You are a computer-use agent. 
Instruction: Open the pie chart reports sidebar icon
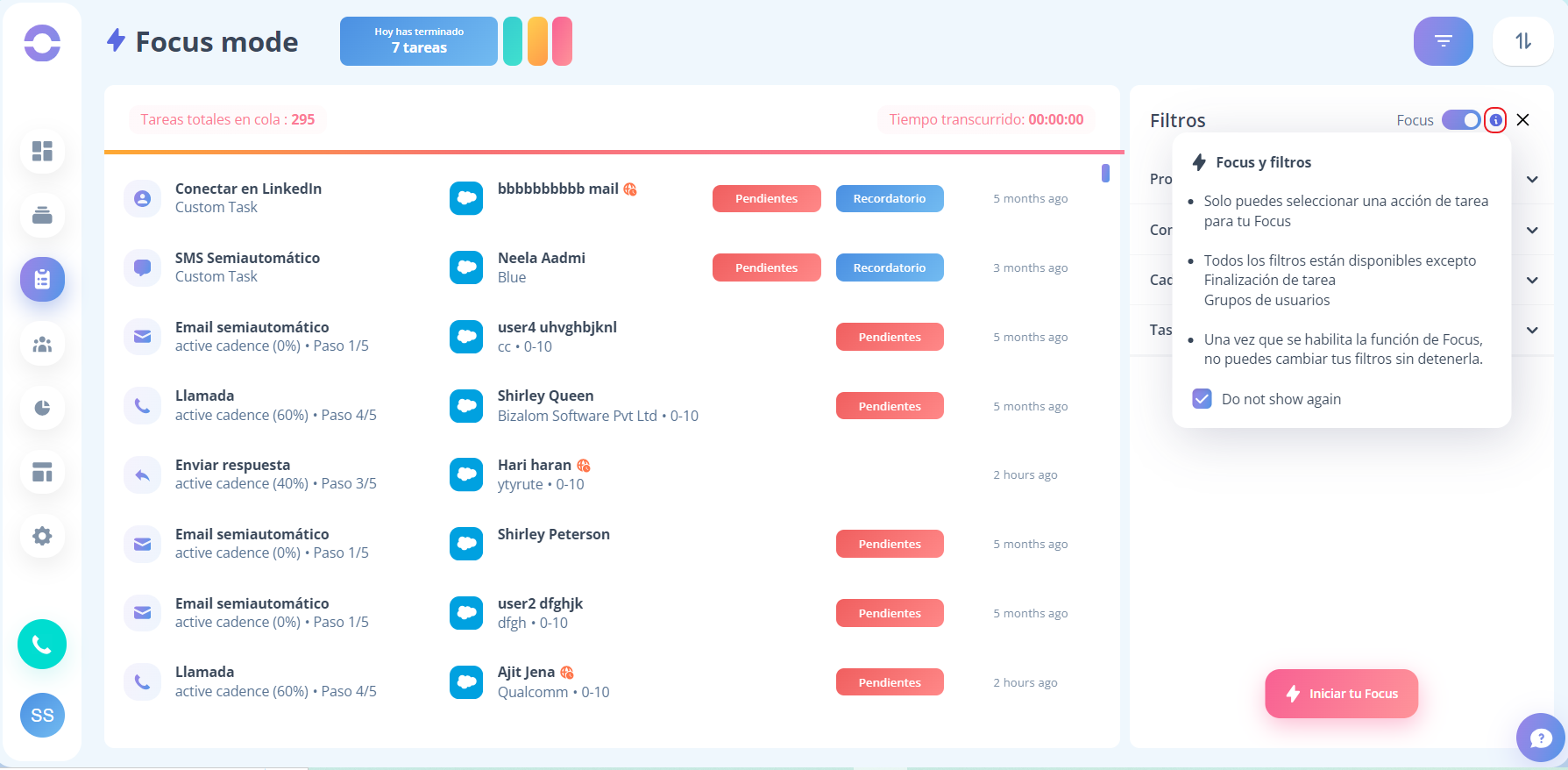(42, 408)
